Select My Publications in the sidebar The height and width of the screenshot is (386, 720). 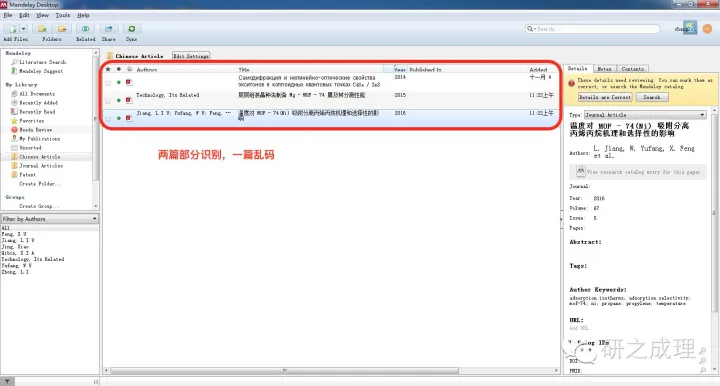point(35,139)
